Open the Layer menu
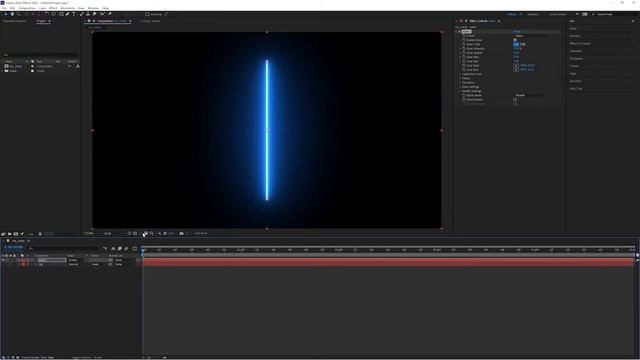Image resolution: width=640 pixels, height=360 pixels. pyautogui.click(x=42, y=8)
